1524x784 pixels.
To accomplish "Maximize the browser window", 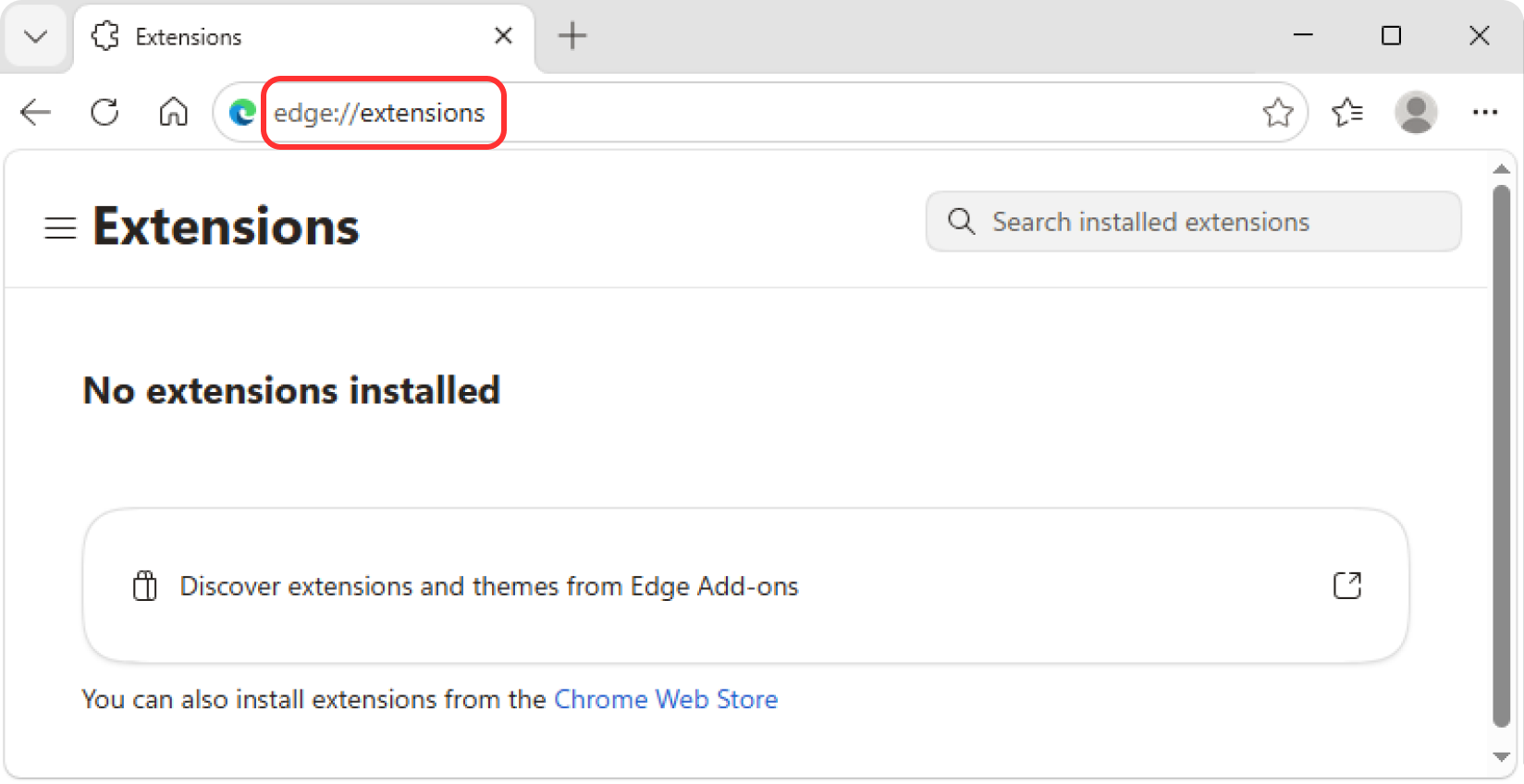I will pyautogui.click(x=1391, y=35).
